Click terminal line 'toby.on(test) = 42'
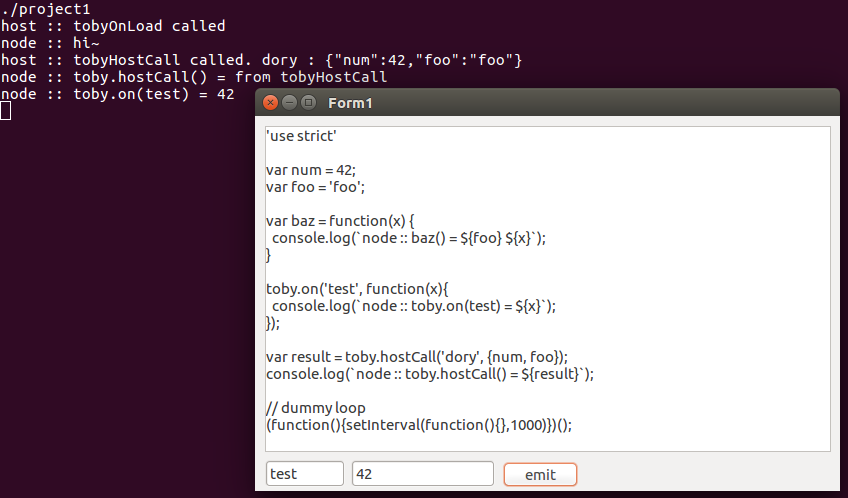The width and height of the screenshot is (848, 498). tap(117, 94)
